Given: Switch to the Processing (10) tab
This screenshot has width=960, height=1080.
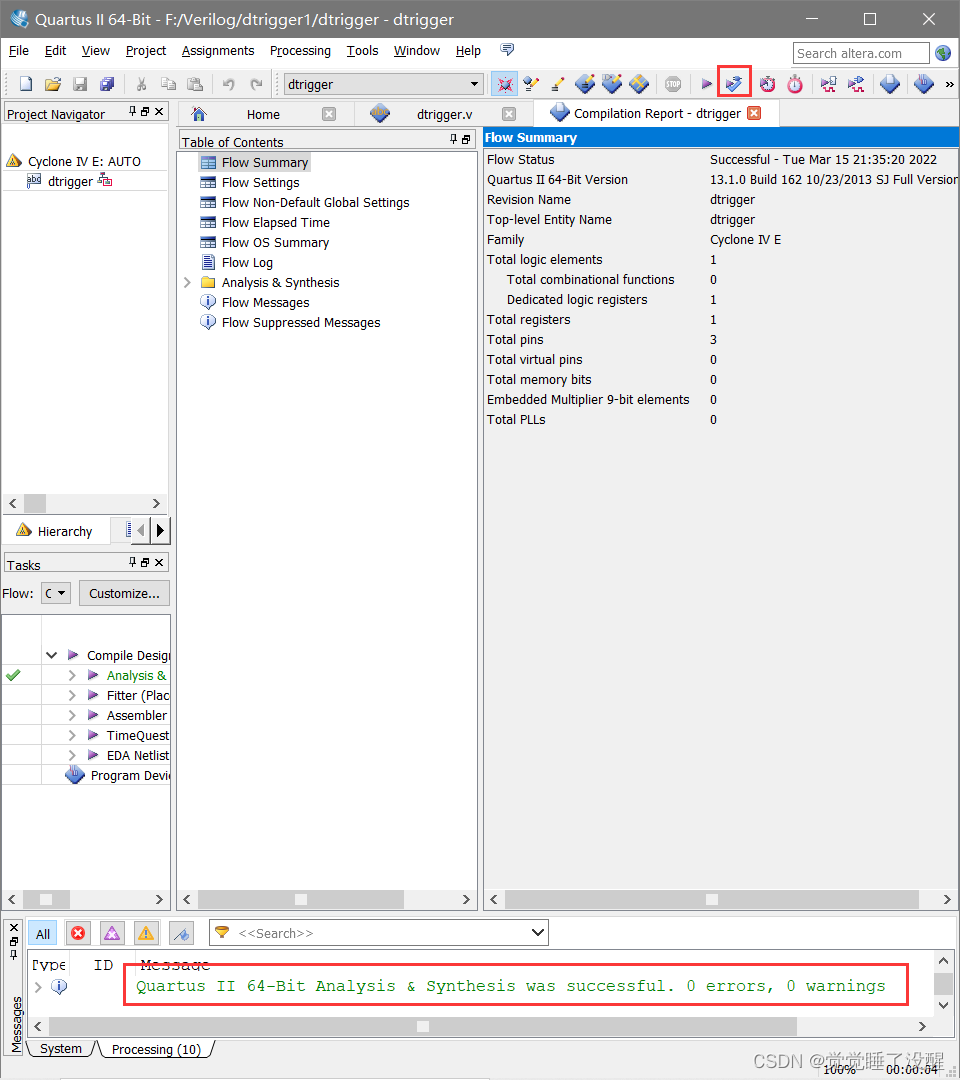Looking at the screenshot, I should pos(156,1049).
